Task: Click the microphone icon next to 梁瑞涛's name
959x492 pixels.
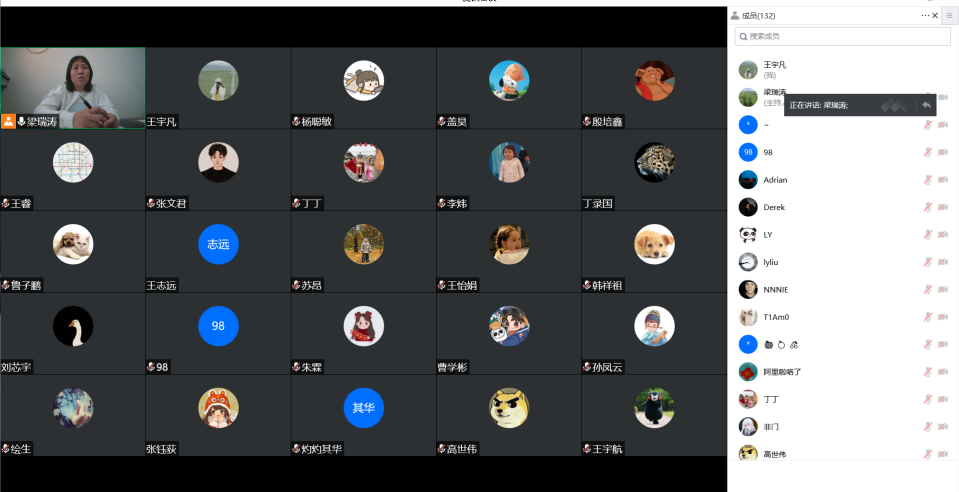Action: [21, 122]
